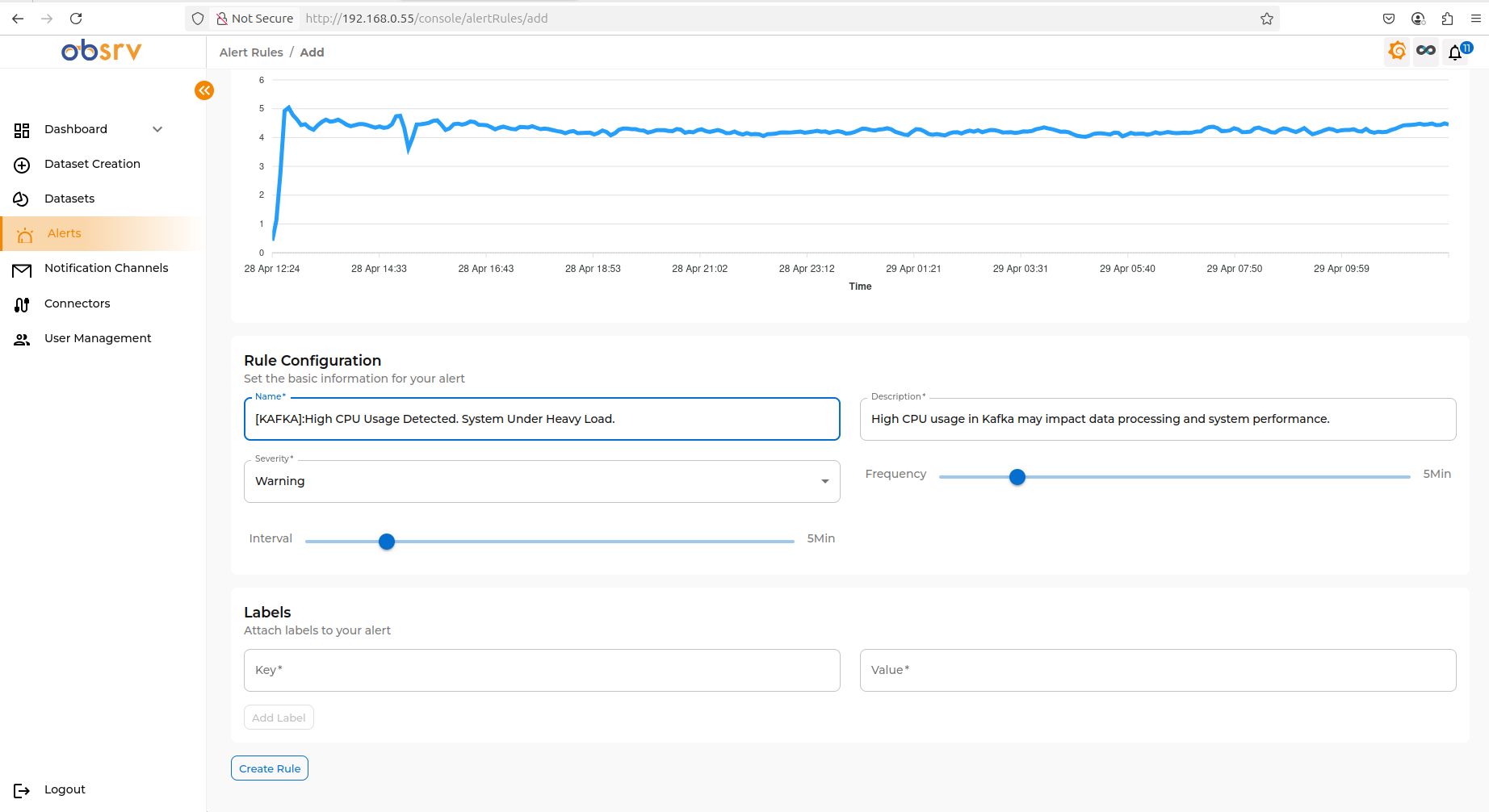
Task: Focus the alert Name input field
Action: coord(542,419)
